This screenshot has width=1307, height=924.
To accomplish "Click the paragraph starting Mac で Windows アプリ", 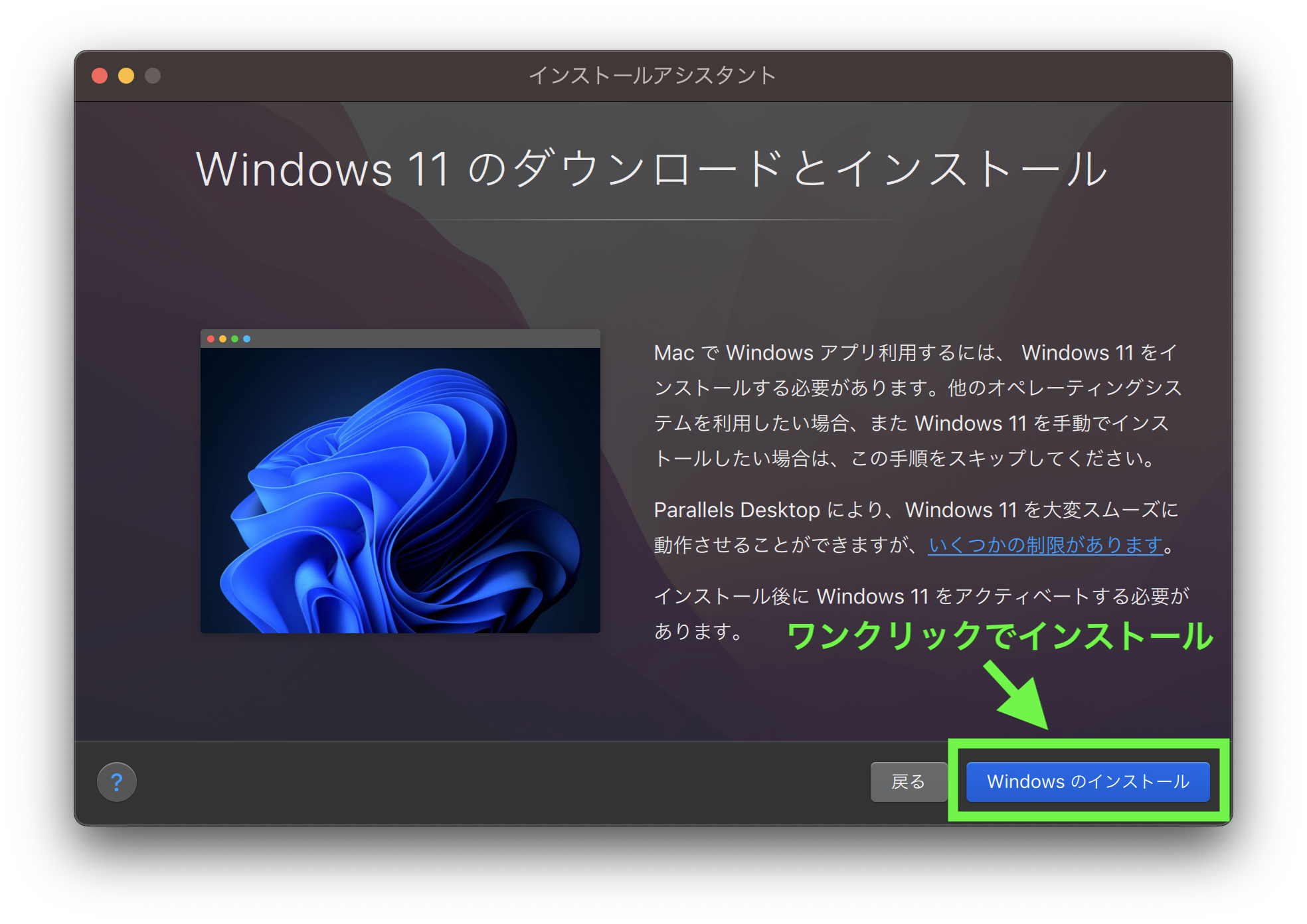I will (918, 405).
